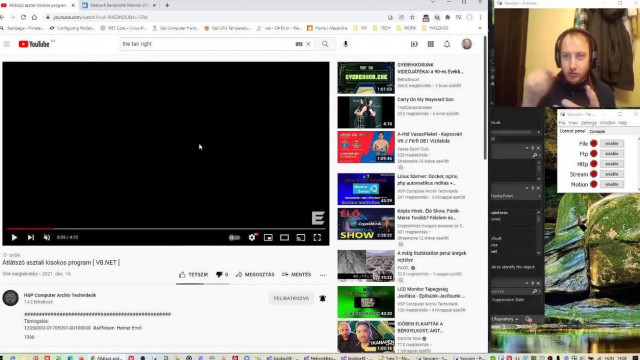Enable Motion detection in Yawcam
This screenshot has width=640, height=360.
[x=611, y=184]
